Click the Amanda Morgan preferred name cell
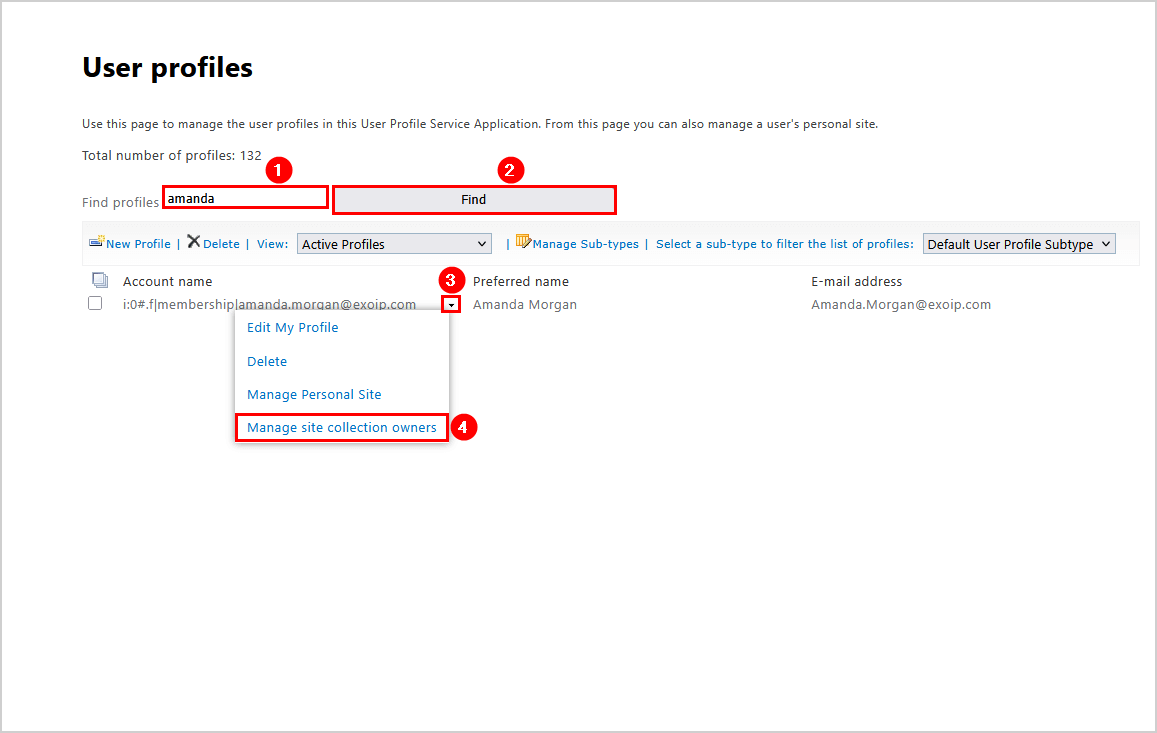 click(525, 305)
